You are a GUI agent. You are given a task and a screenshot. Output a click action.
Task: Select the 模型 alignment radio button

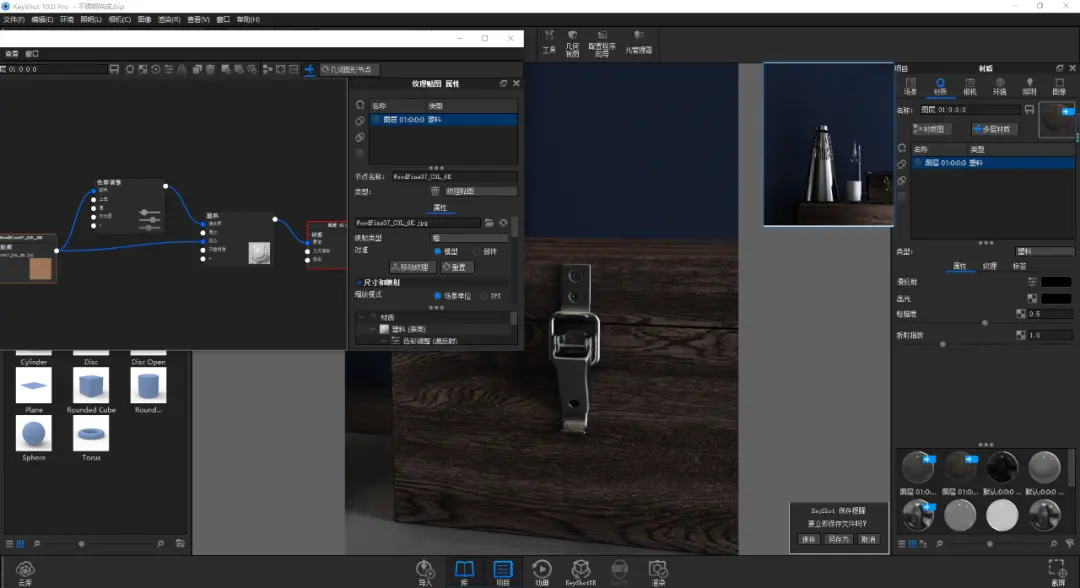(x=438, y=251)
